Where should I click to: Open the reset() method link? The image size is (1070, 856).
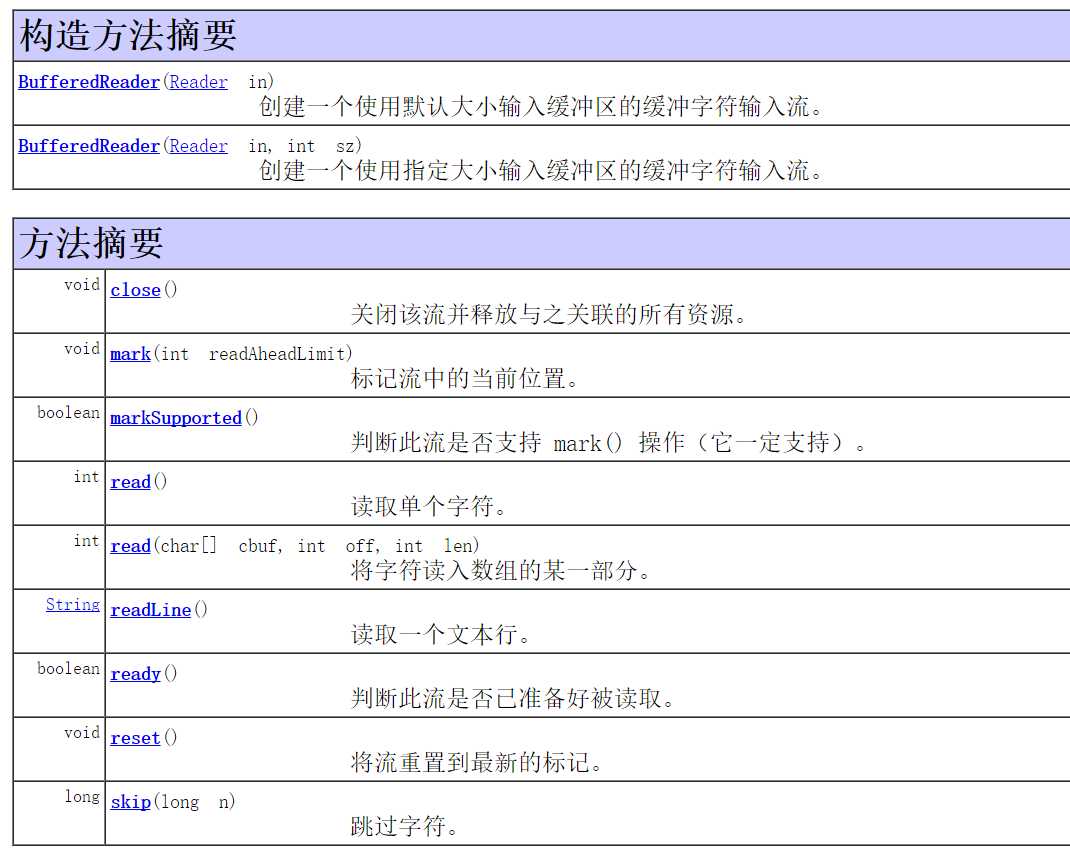[135, 739]
